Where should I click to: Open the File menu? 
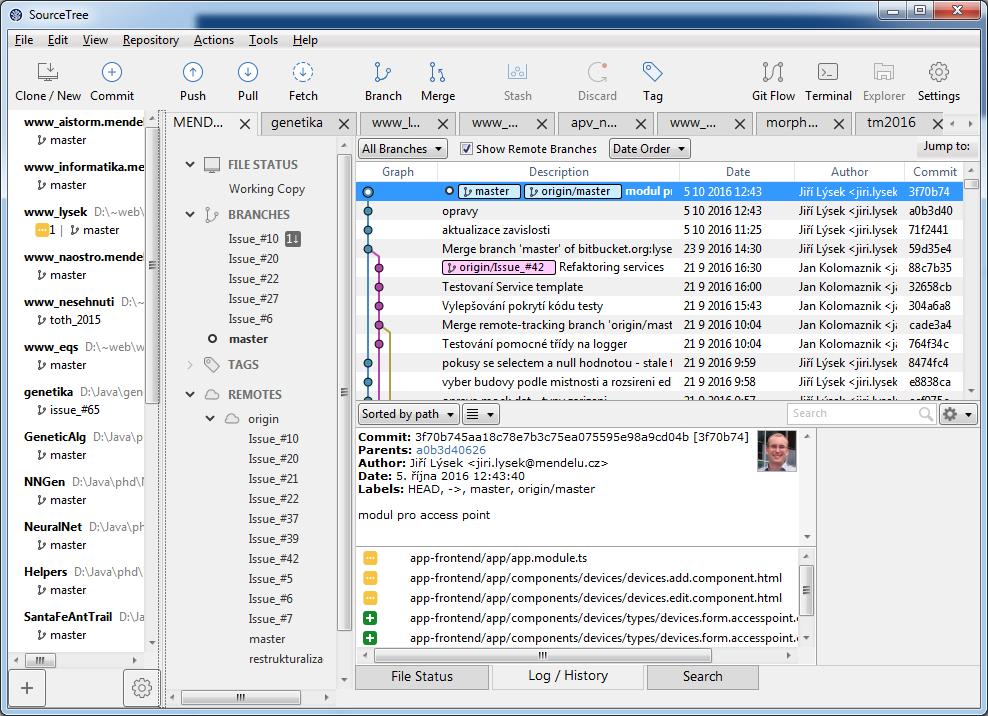[x=24, y=40]
